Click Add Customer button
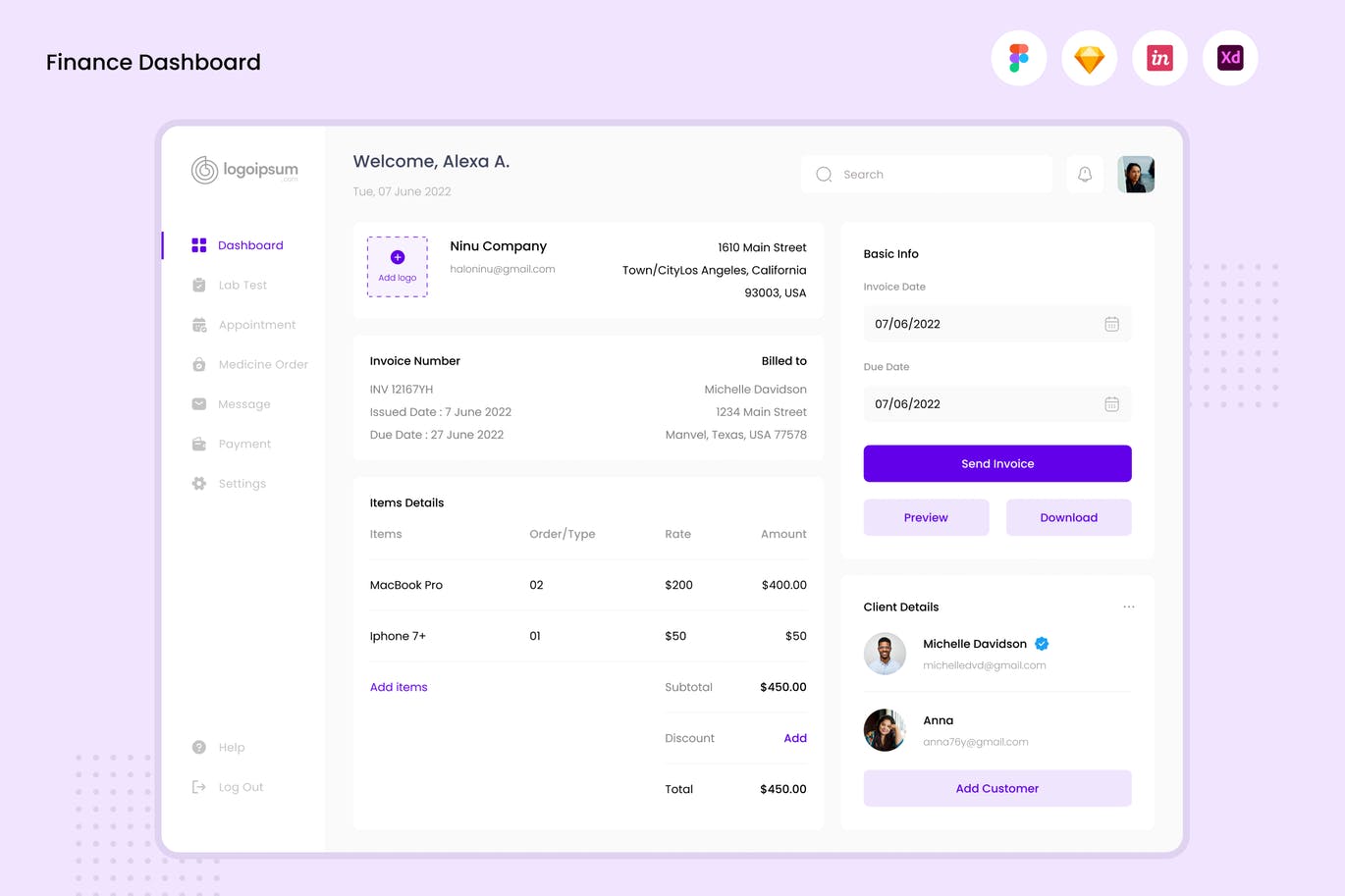This screenshot has width=1345, height=896. tap(997, 788)
